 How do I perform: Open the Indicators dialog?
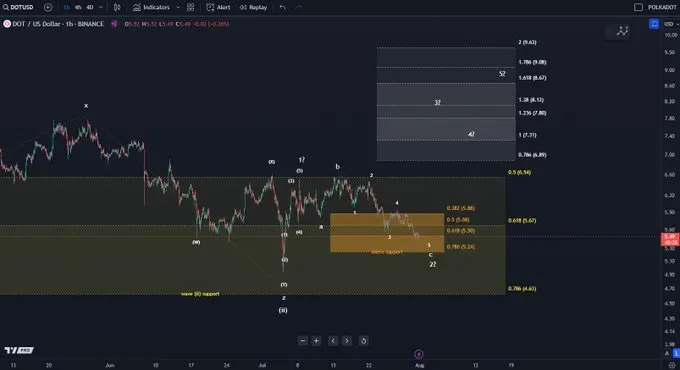[x=151, y=7]
